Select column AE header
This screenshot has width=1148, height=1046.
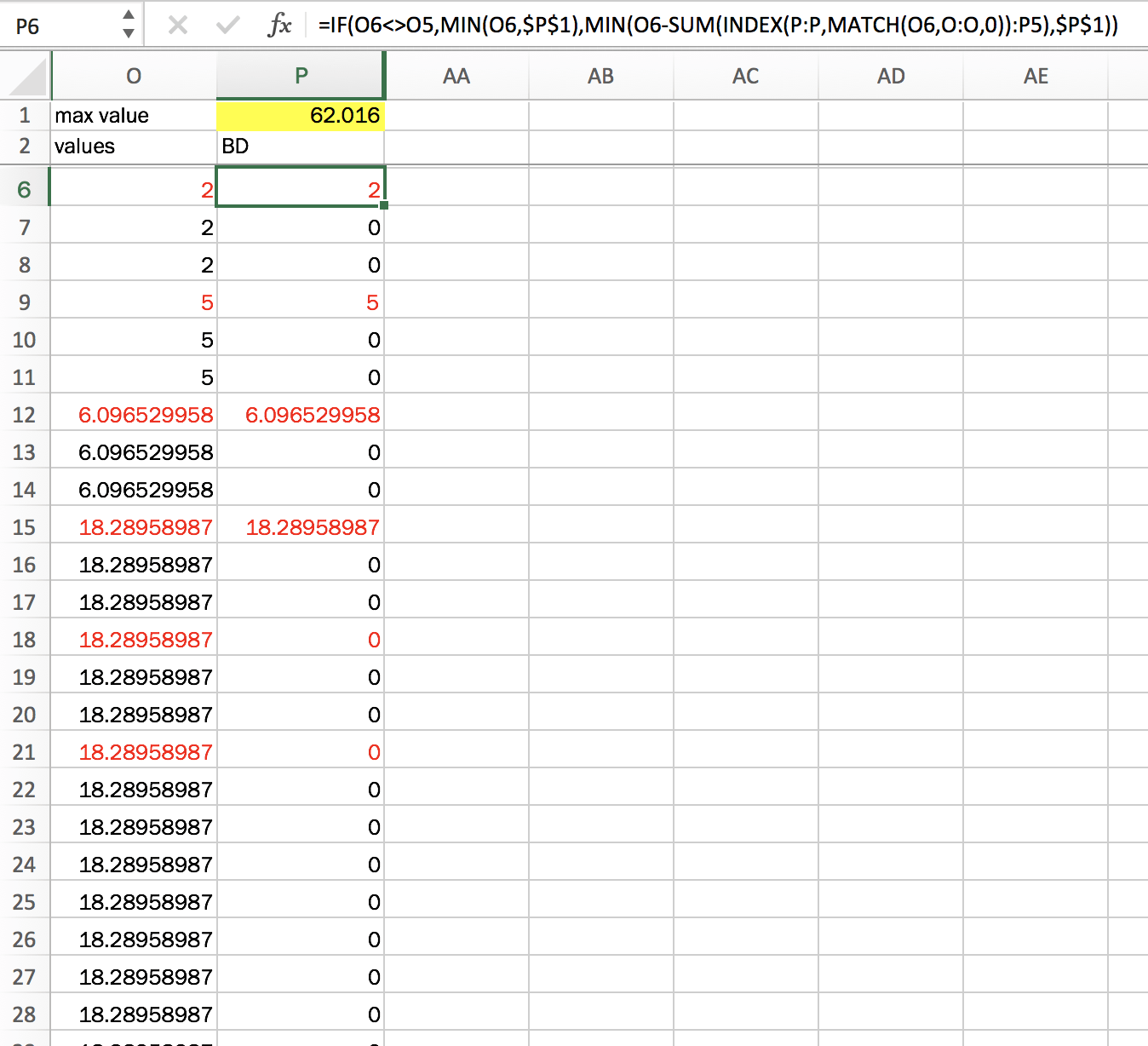[1036, 76]
